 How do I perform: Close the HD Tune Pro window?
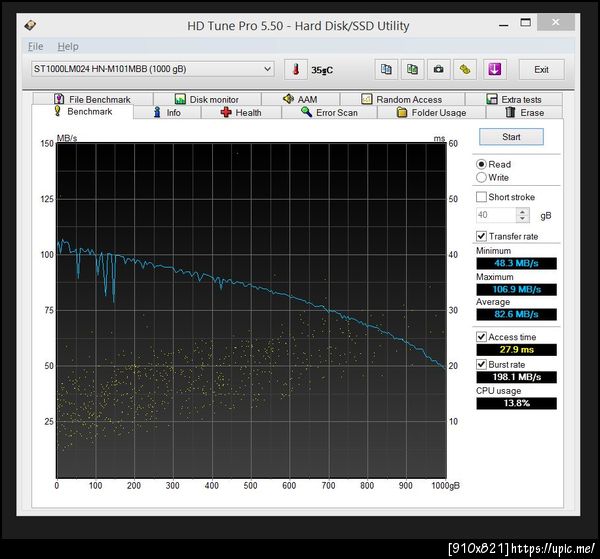pos(556,22)
